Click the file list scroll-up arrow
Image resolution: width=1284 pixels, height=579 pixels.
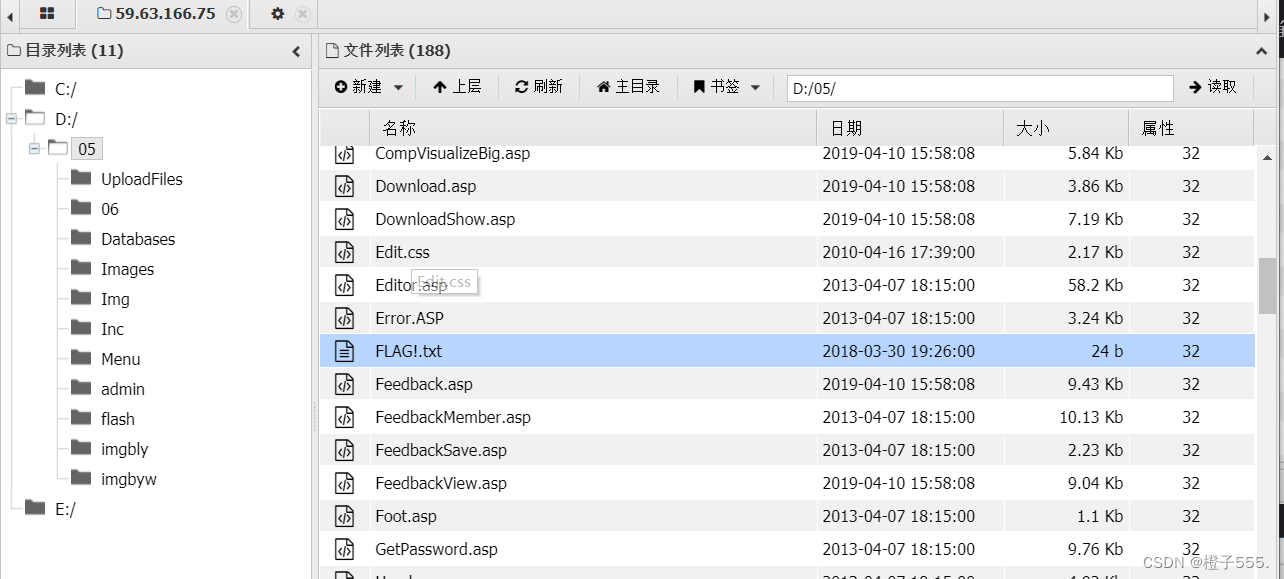1267,157
